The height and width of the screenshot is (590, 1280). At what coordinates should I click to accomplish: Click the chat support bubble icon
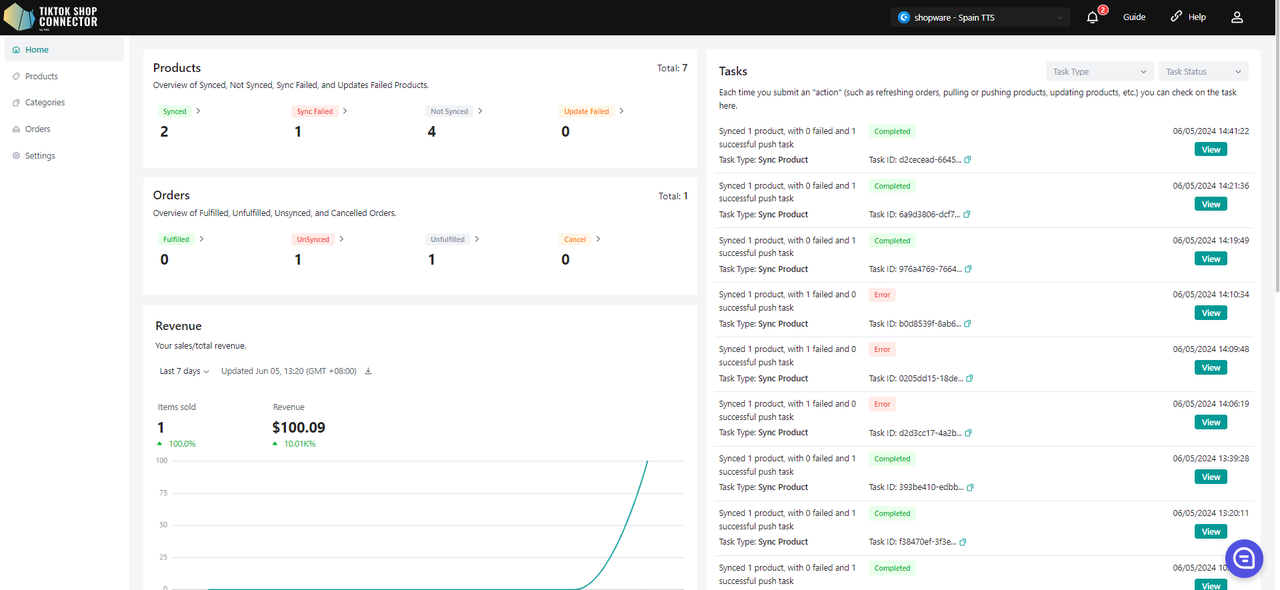[1244, 558]
